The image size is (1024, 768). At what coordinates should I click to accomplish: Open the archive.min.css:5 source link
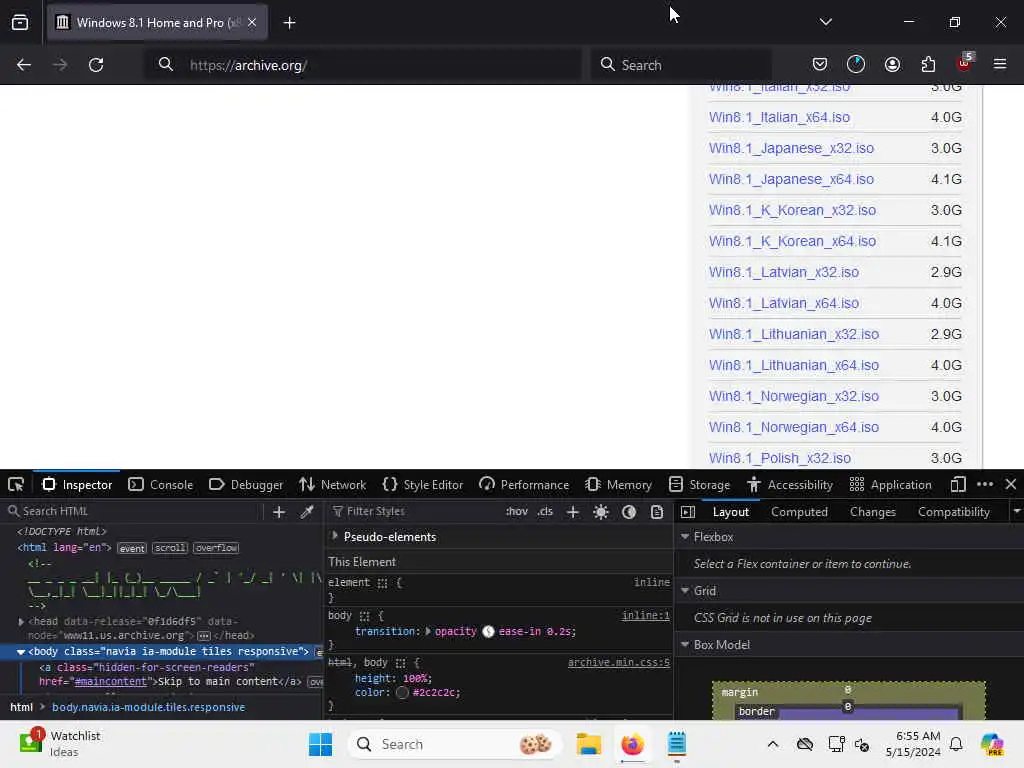click(x=618, y=662)
